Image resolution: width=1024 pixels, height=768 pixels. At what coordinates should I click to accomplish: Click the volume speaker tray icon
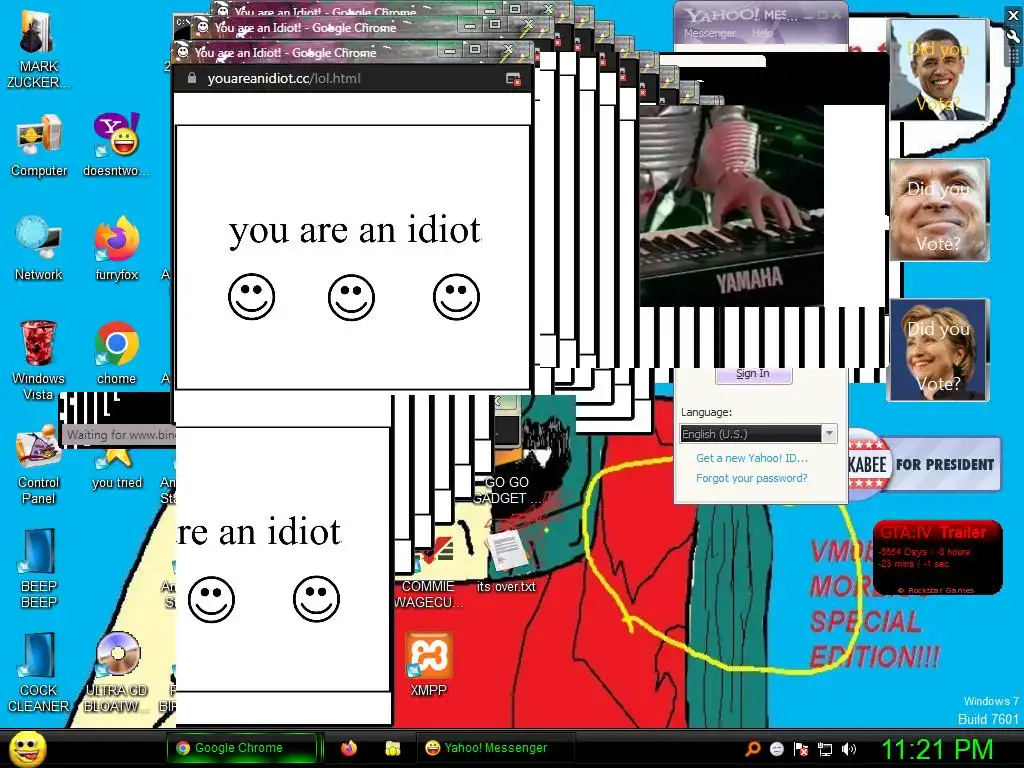849,749
